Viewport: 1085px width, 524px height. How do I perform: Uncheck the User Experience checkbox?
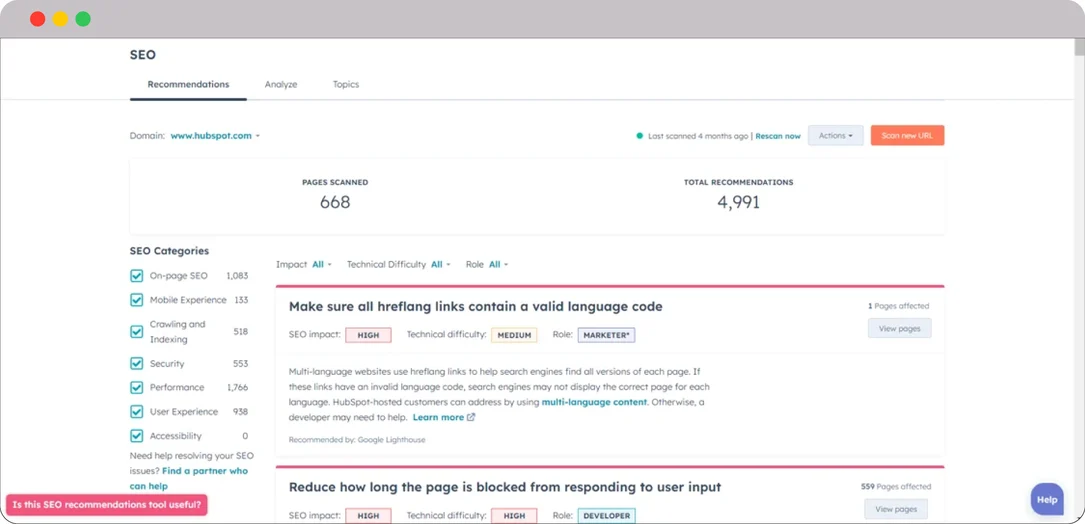click(136, 412)
